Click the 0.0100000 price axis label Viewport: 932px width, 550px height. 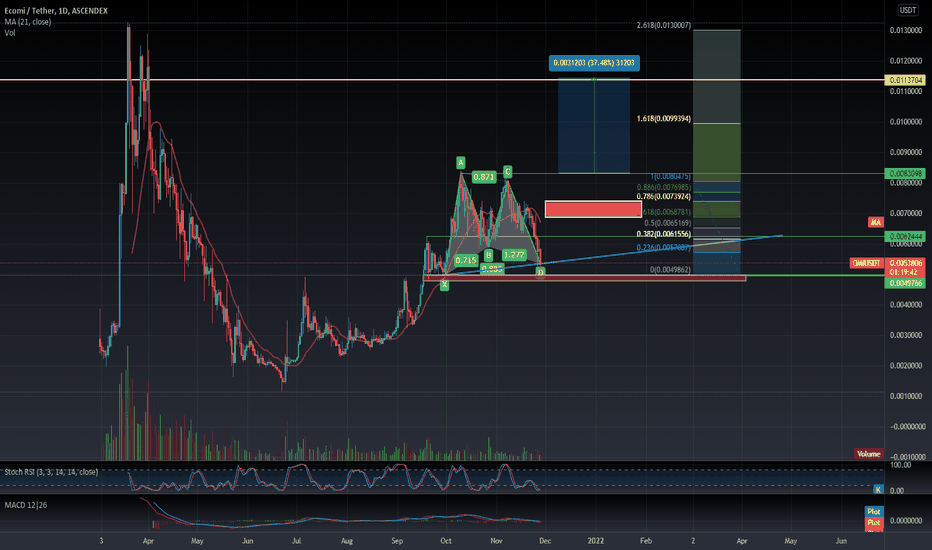pyautogui.click(x=906, y=122)
